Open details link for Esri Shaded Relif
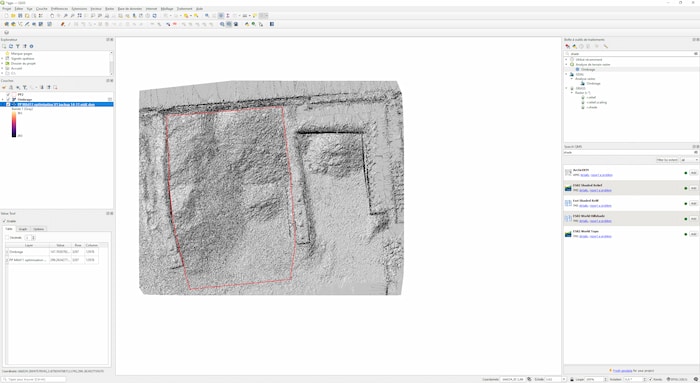 pos(584,206)
